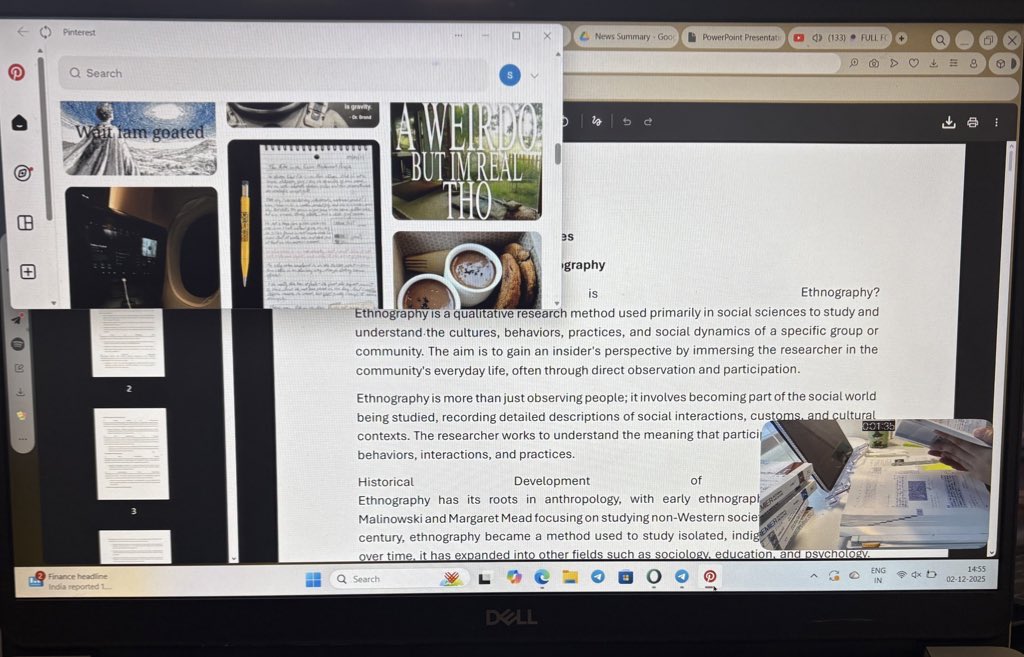Open File Explorer from the taskbar
Viewport: 1024px width, 657px height.
click(x=570, y=577)
